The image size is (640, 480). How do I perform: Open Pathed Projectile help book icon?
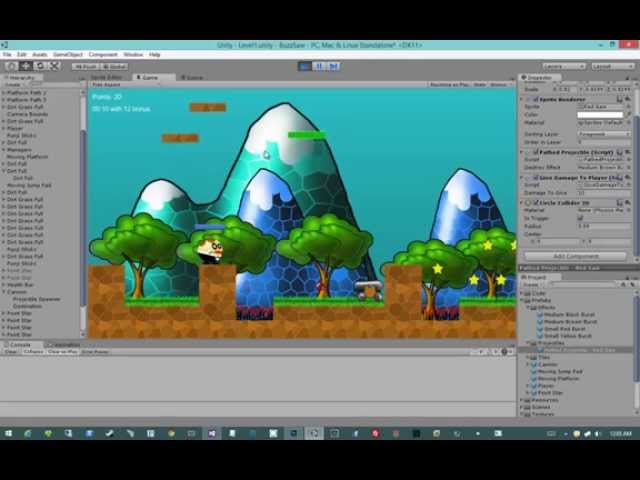pyautogui.click(x=620, y=152)
